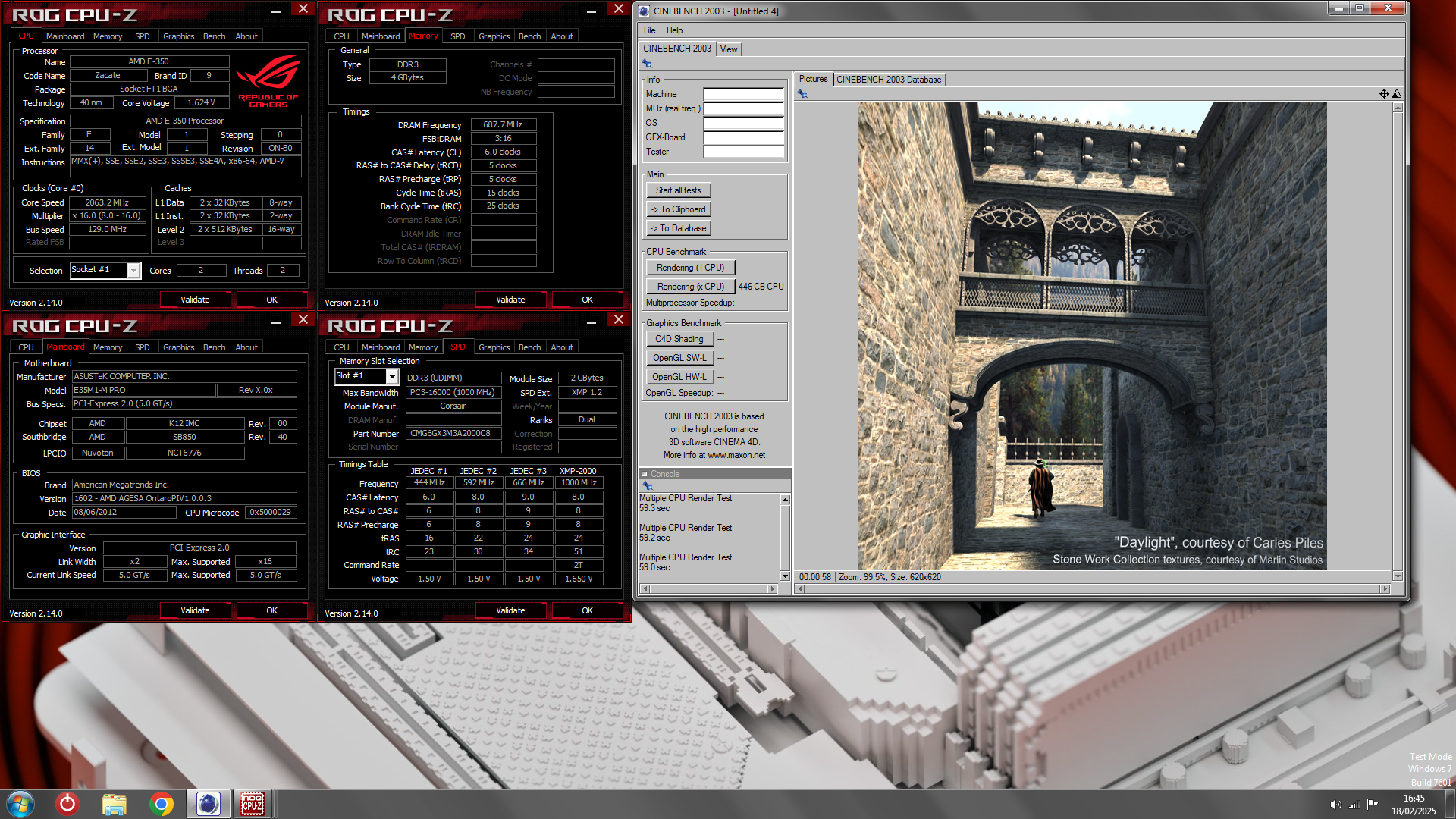Open the Mainboard tab in the top-left CPU-Z window
This screenshot has width=1456, height=819.
(65, 36)
